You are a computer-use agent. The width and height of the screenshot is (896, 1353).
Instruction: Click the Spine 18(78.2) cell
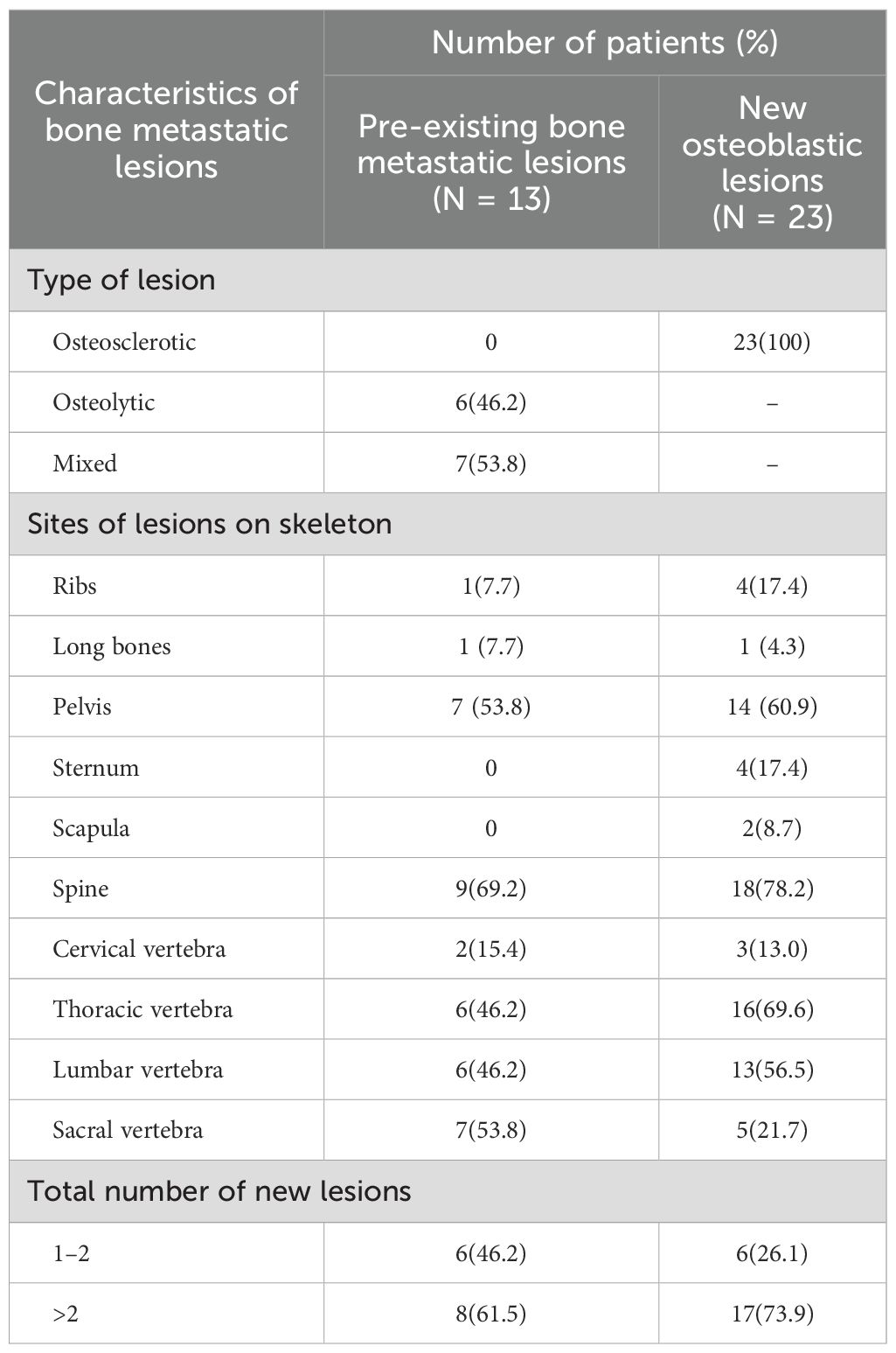773,889
